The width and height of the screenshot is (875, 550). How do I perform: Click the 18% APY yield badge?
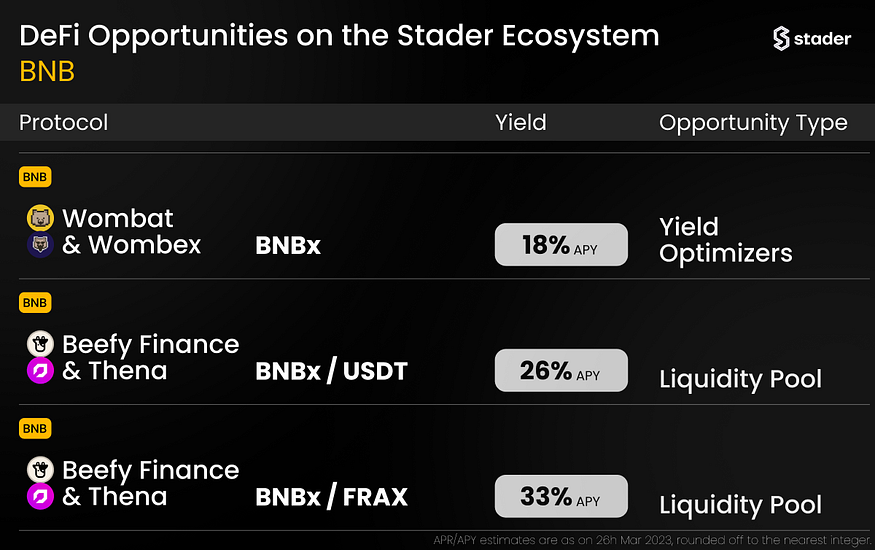561,244
